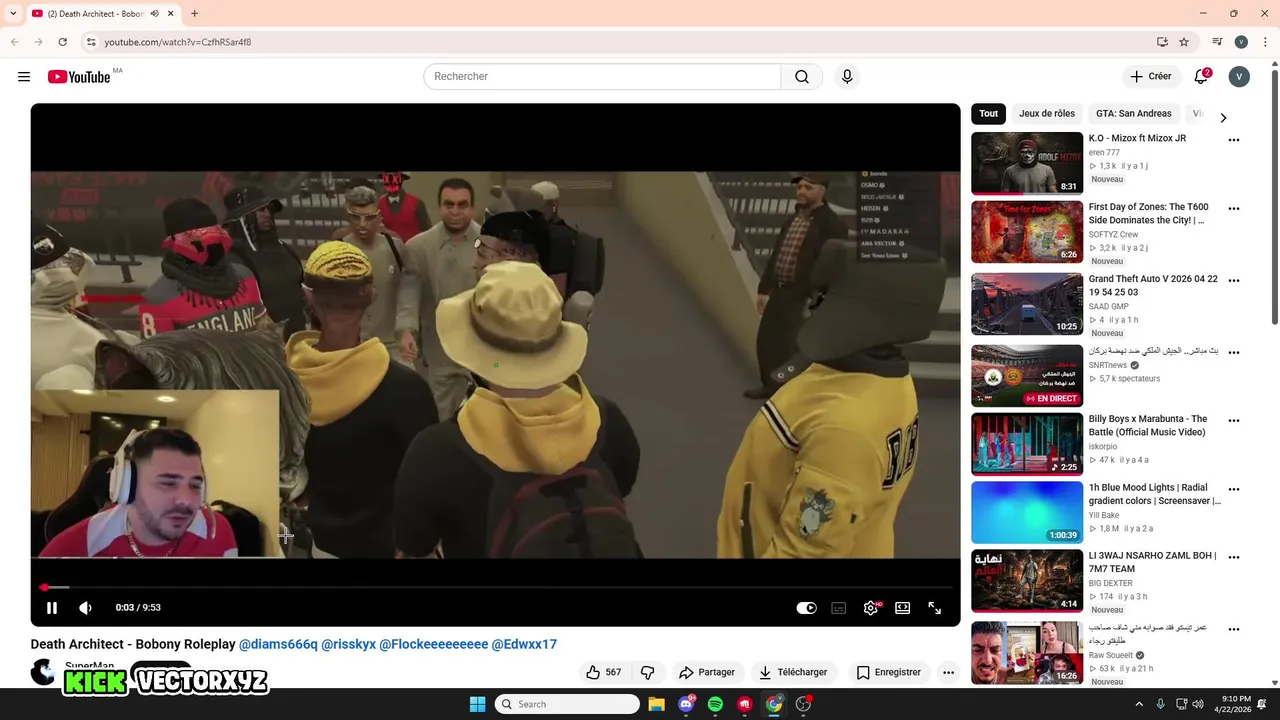
Task: Seek on the video progress bar
Action: click(495, 587)
